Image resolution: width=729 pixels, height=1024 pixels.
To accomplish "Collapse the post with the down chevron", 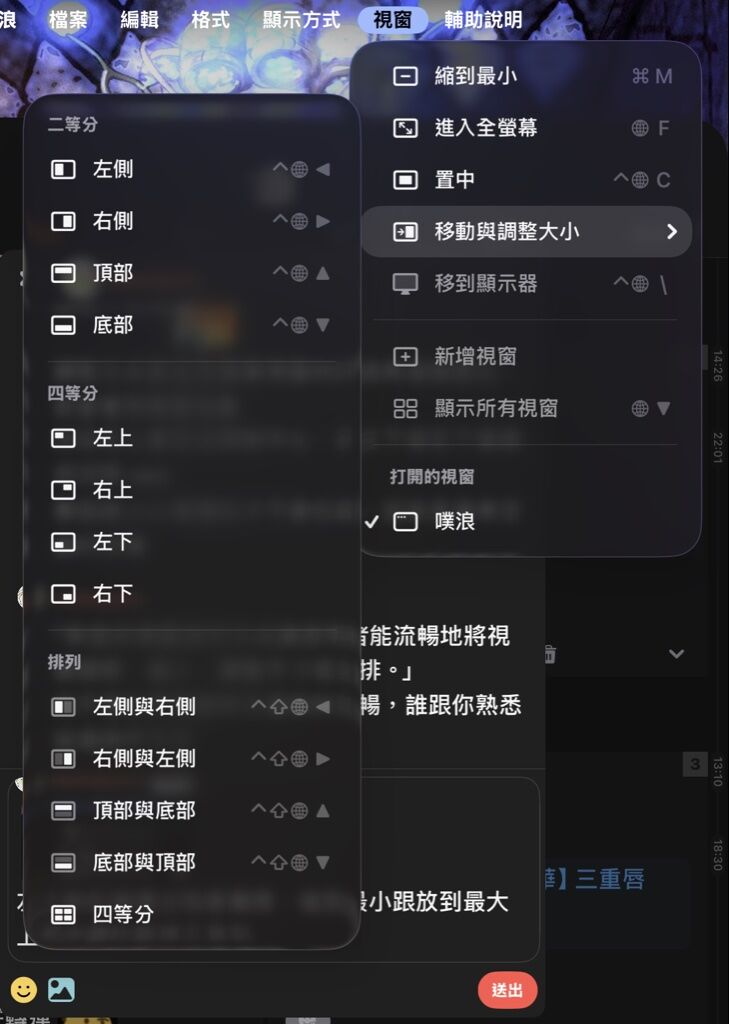I will tap(677, 654).
